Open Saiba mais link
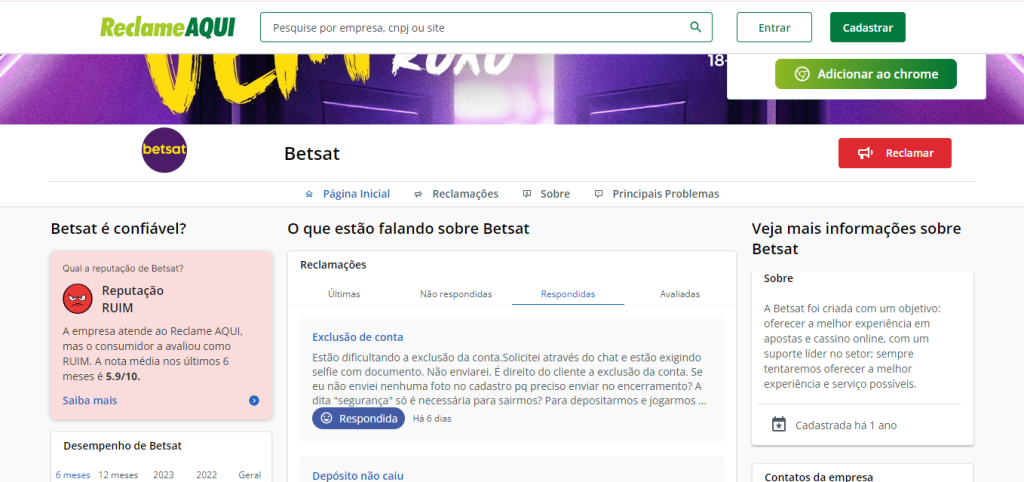 [90, 400]
